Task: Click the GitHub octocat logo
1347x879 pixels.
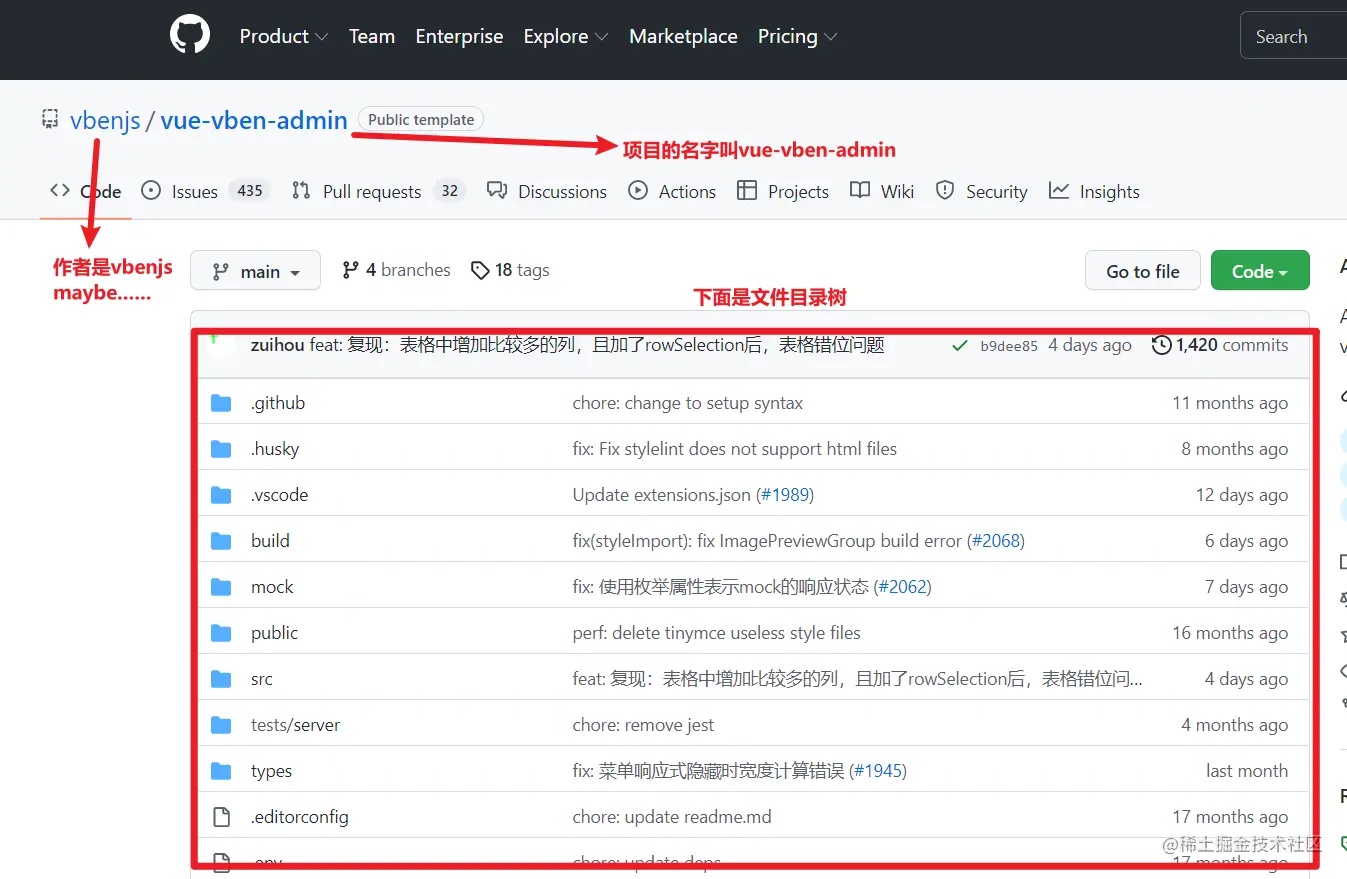Action: [190, 36]
